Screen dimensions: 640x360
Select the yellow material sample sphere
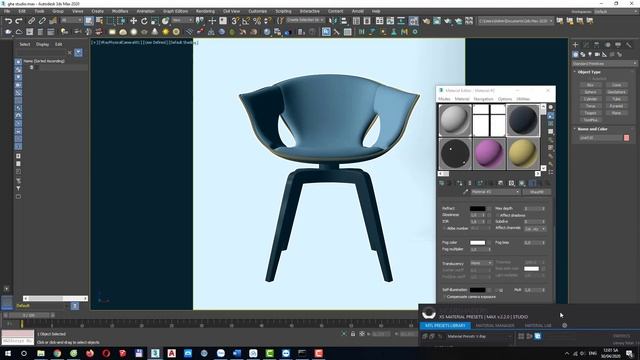(523, 154)
